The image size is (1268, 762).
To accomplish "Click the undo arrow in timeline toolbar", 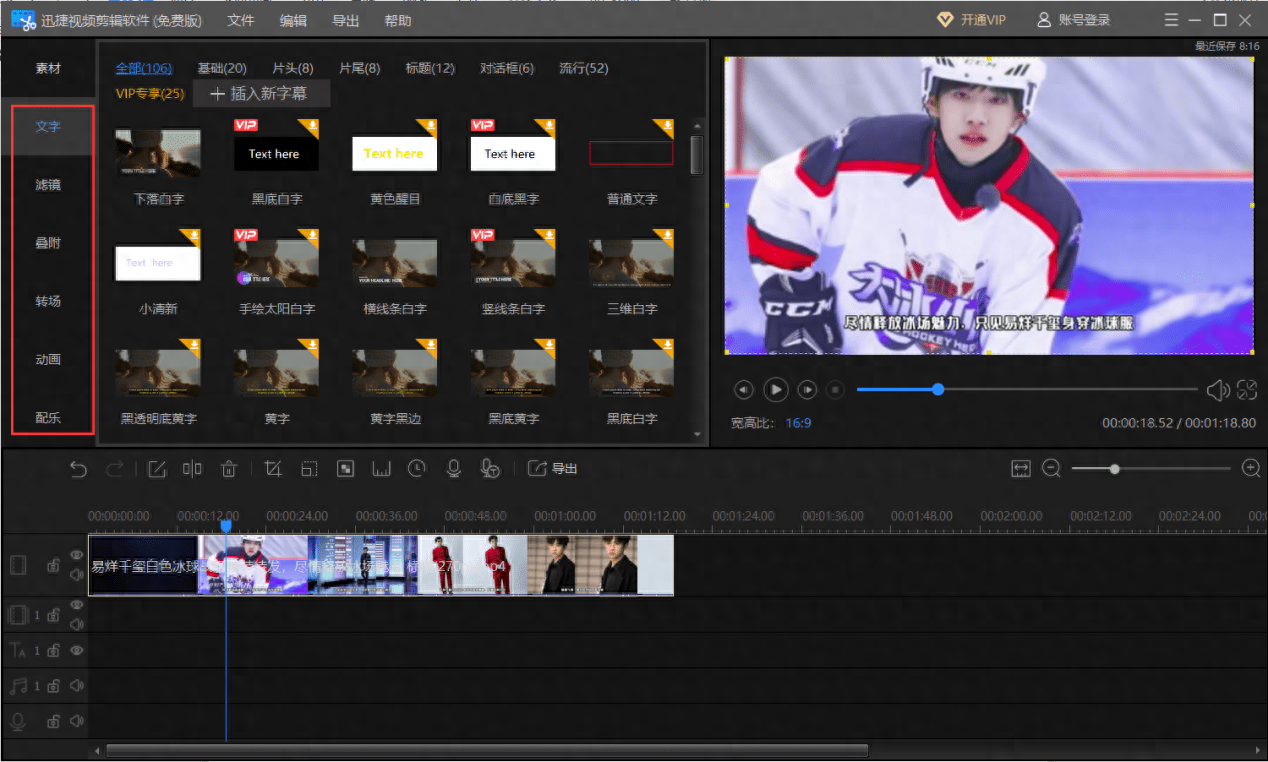I will click(78, 469).
